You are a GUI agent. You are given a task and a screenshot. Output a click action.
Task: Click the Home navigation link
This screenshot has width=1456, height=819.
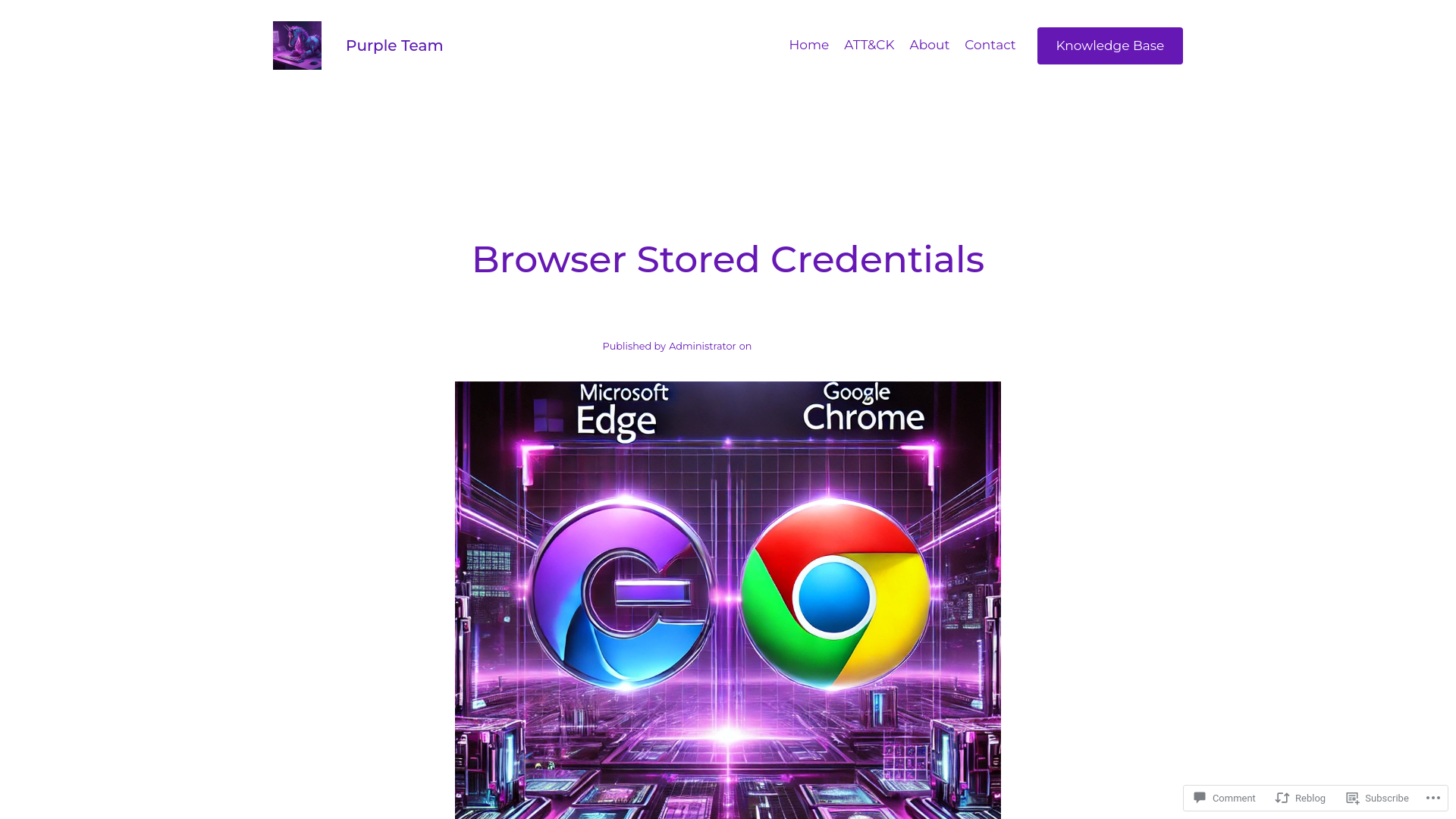click(808, 44)
